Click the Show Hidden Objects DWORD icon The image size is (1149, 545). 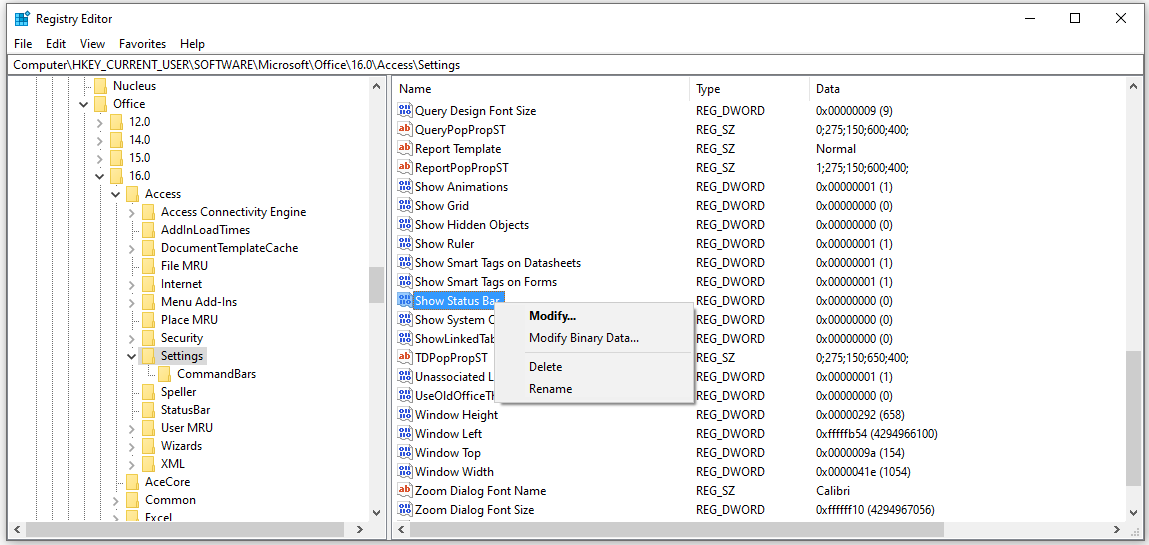click(x=405, y=225)
